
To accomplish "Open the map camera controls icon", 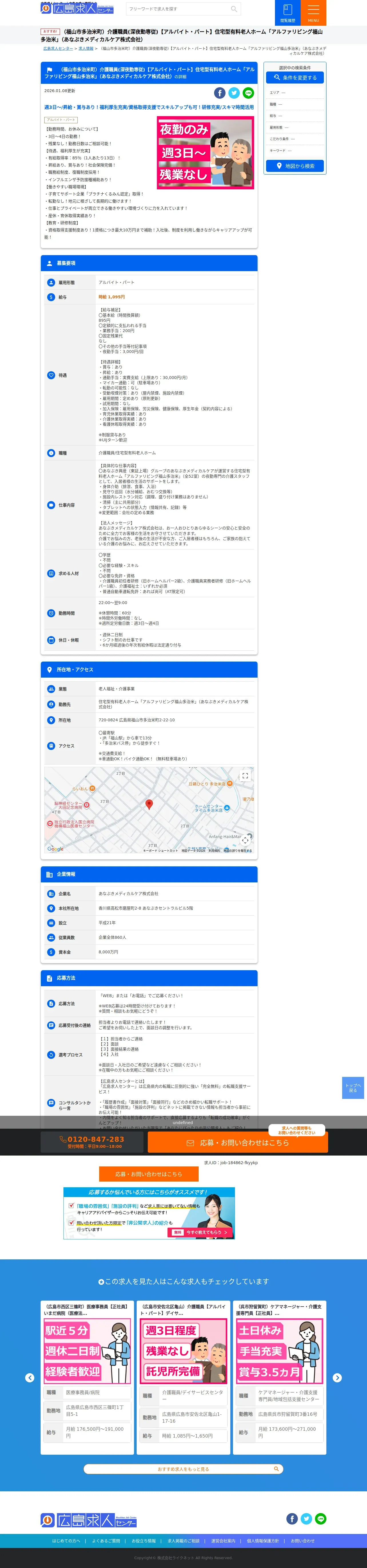I will [245, 840].
